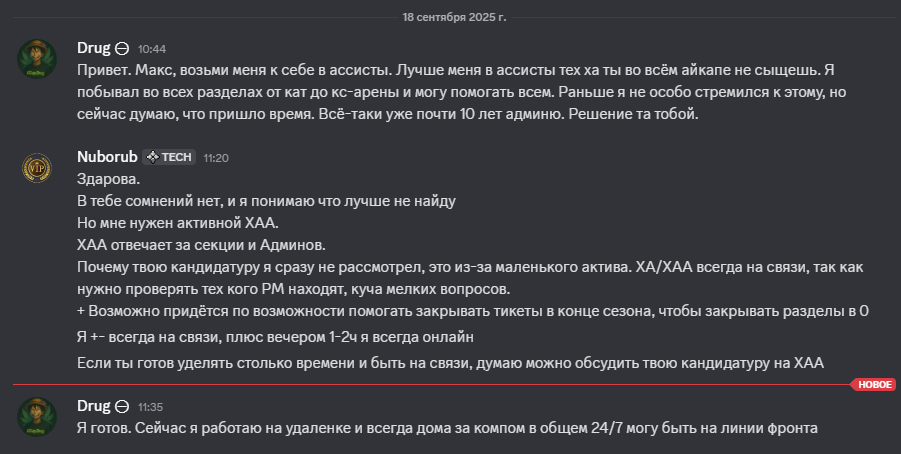Select the line beginning Если ты готов уделять
The width and height of the screenshot is (901, 454).
tap(450, 363)
